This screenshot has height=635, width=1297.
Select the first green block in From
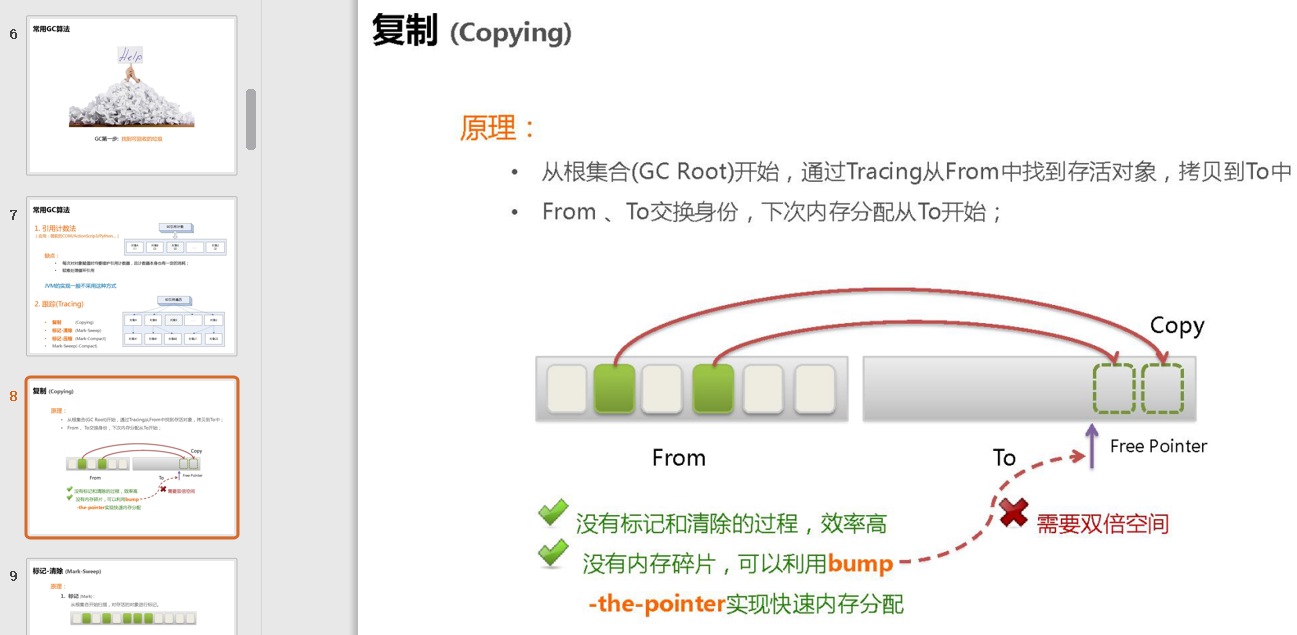click(615, 389)
